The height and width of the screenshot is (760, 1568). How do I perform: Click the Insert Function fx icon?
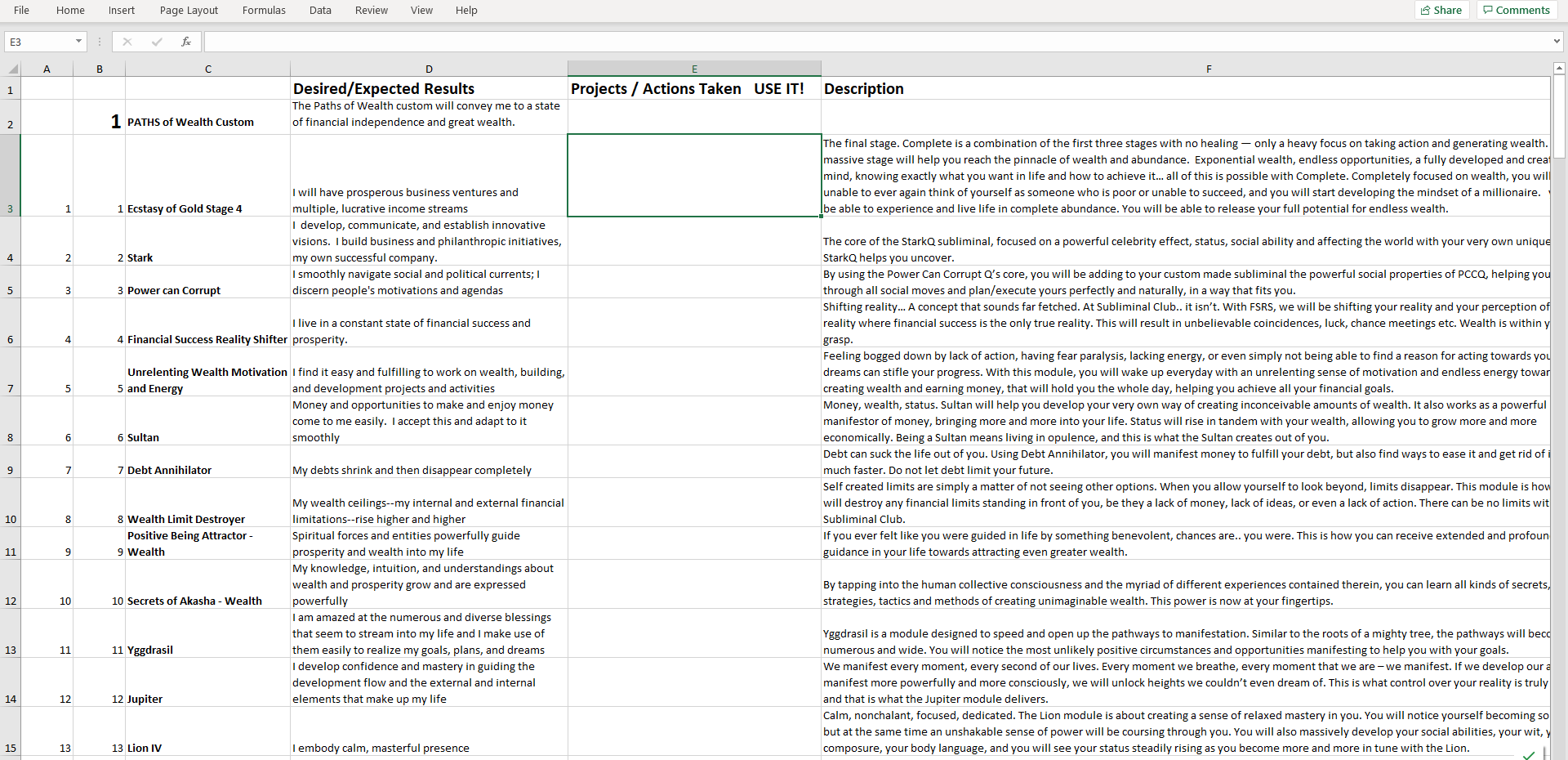(185, 42)
